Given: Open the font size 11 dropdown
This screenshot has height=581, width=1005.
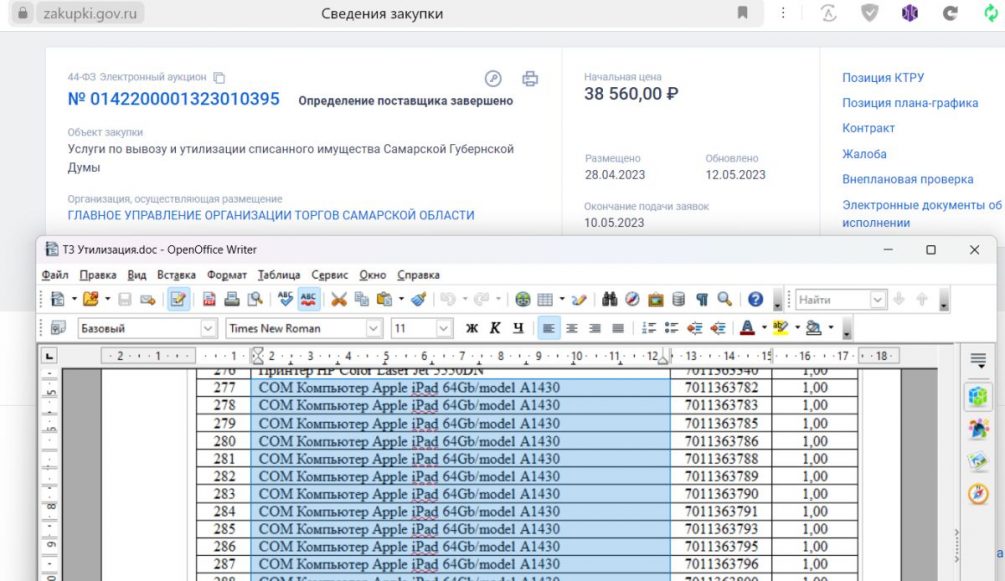Looking at the screenshot, I should [444, 328].
